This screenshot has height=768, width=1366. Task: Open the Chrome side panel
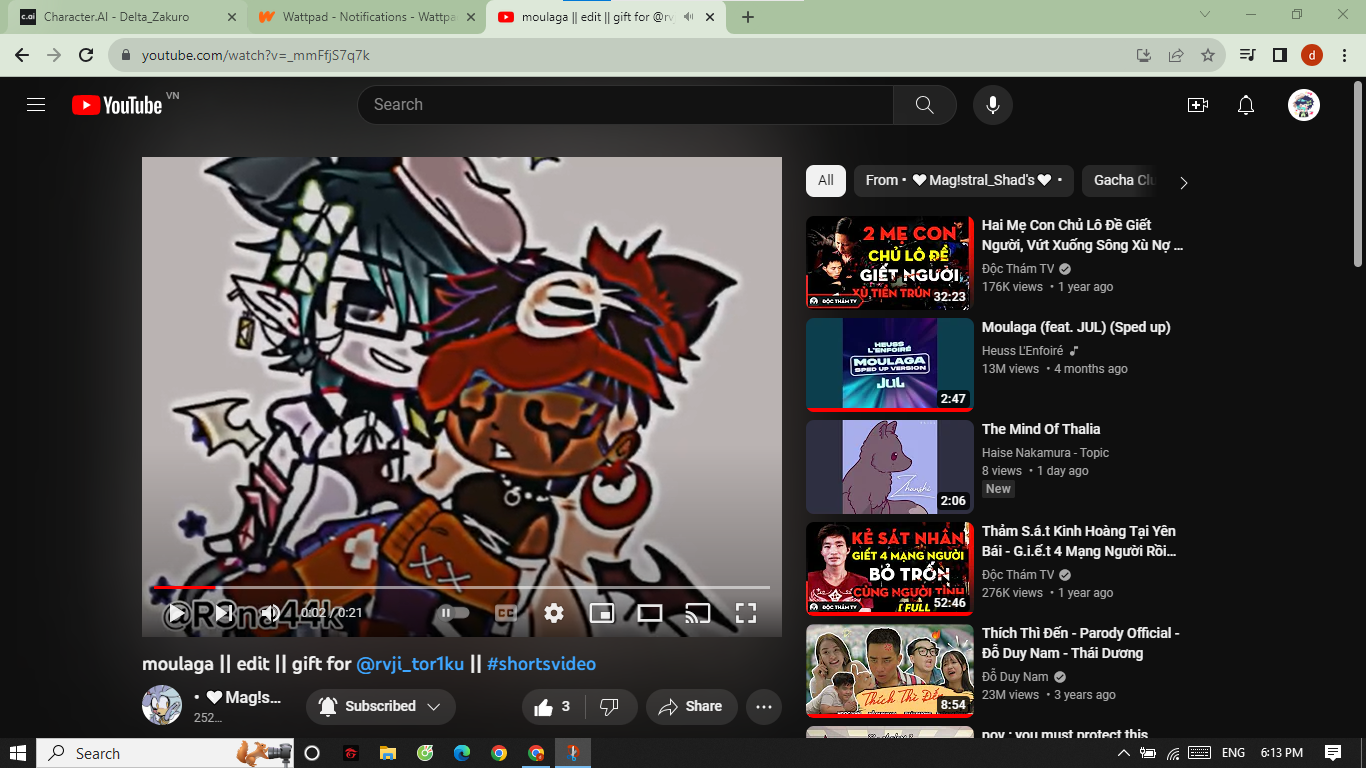1279,55
